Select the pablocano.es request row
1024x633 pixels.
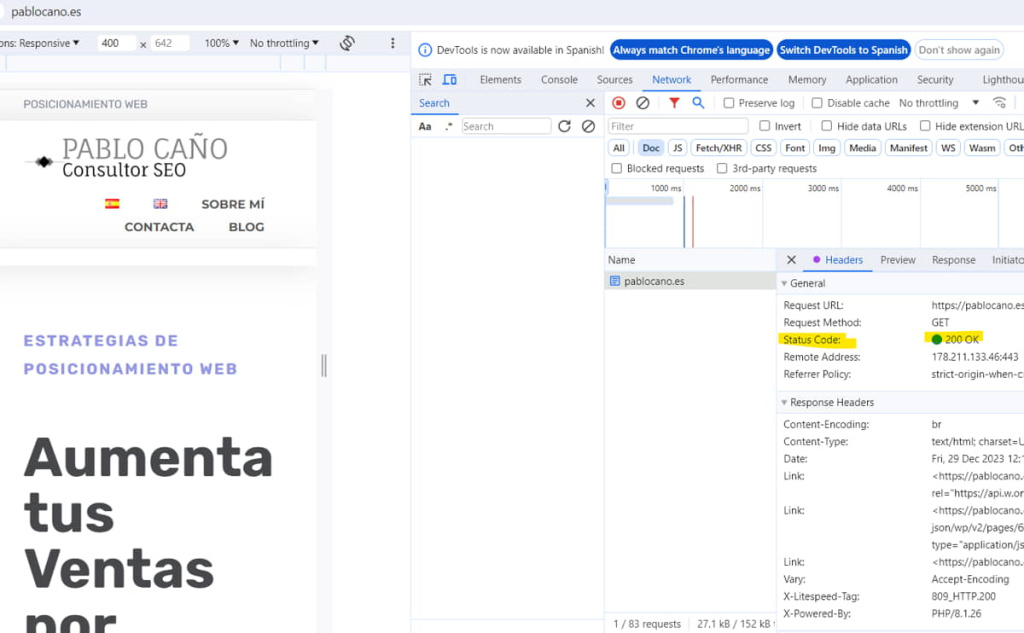pyautogui.click(x=690, y=281)
